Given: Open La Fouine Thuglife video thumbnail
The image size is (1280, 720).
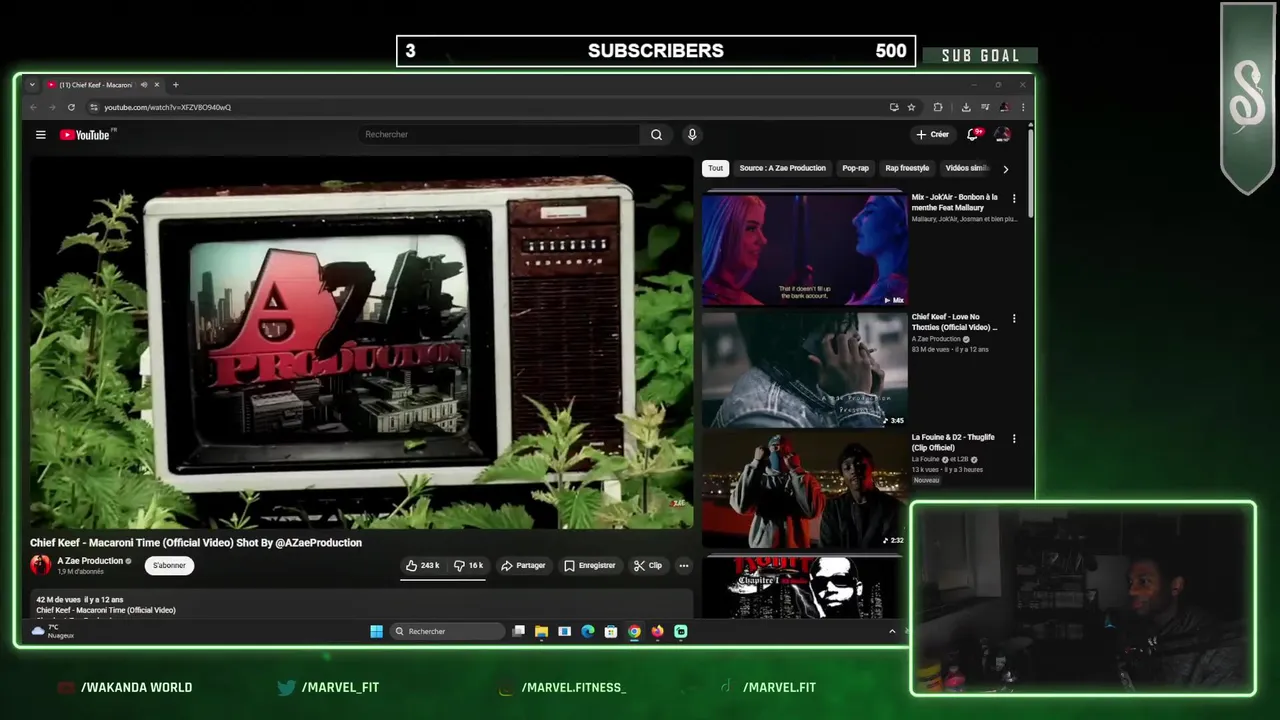Looking at the screenshot, I should tap(804, 489).
